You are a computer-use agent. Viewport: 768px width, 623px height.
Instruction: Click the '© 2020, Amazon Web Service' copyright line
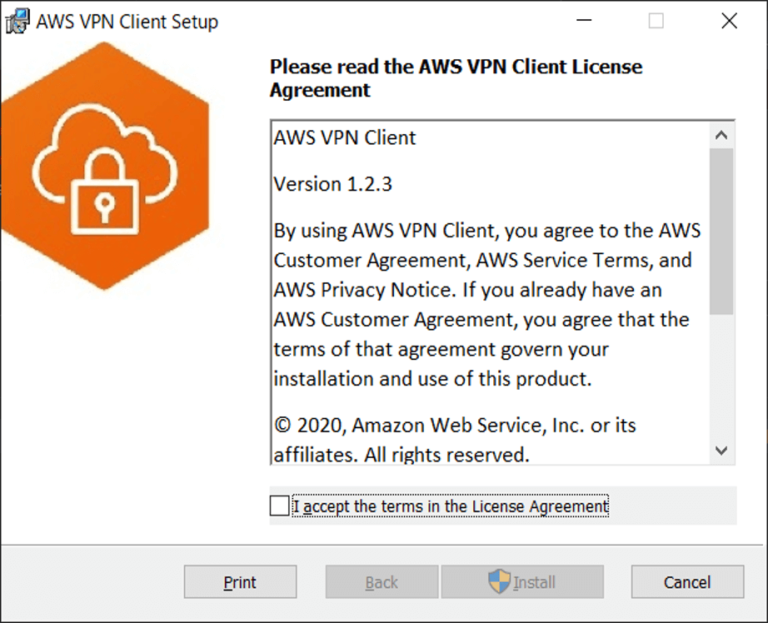pos(455,425)
